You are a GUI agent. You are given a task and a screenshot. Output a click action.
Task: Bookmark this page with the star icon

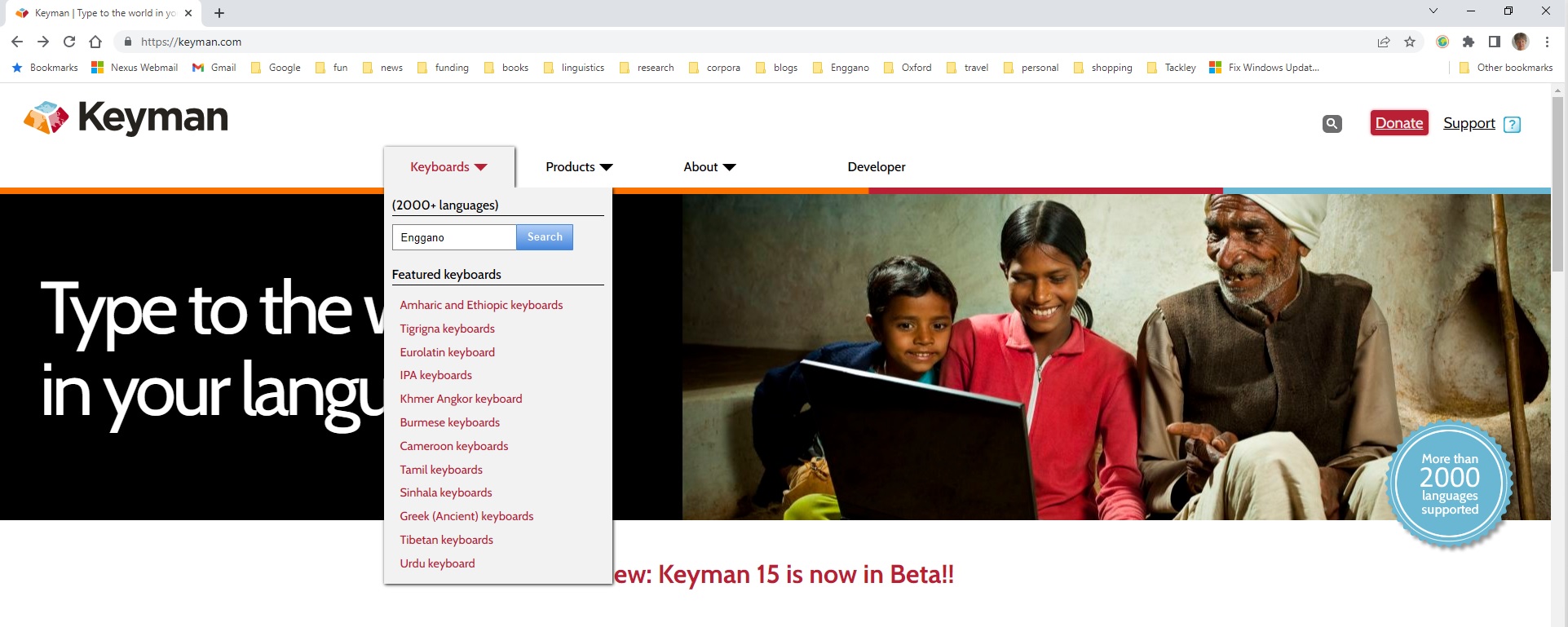coord(1410,42)
